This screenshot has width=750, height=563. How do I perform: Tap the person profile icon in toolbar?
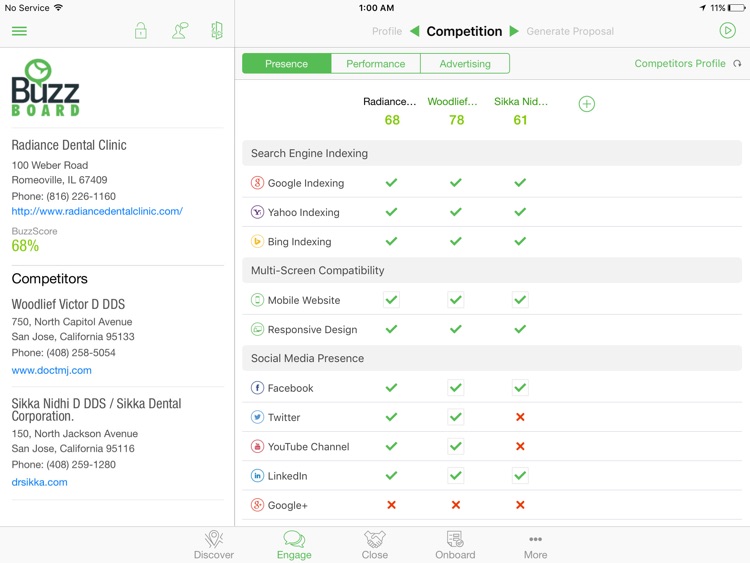[x=180, y=31]
